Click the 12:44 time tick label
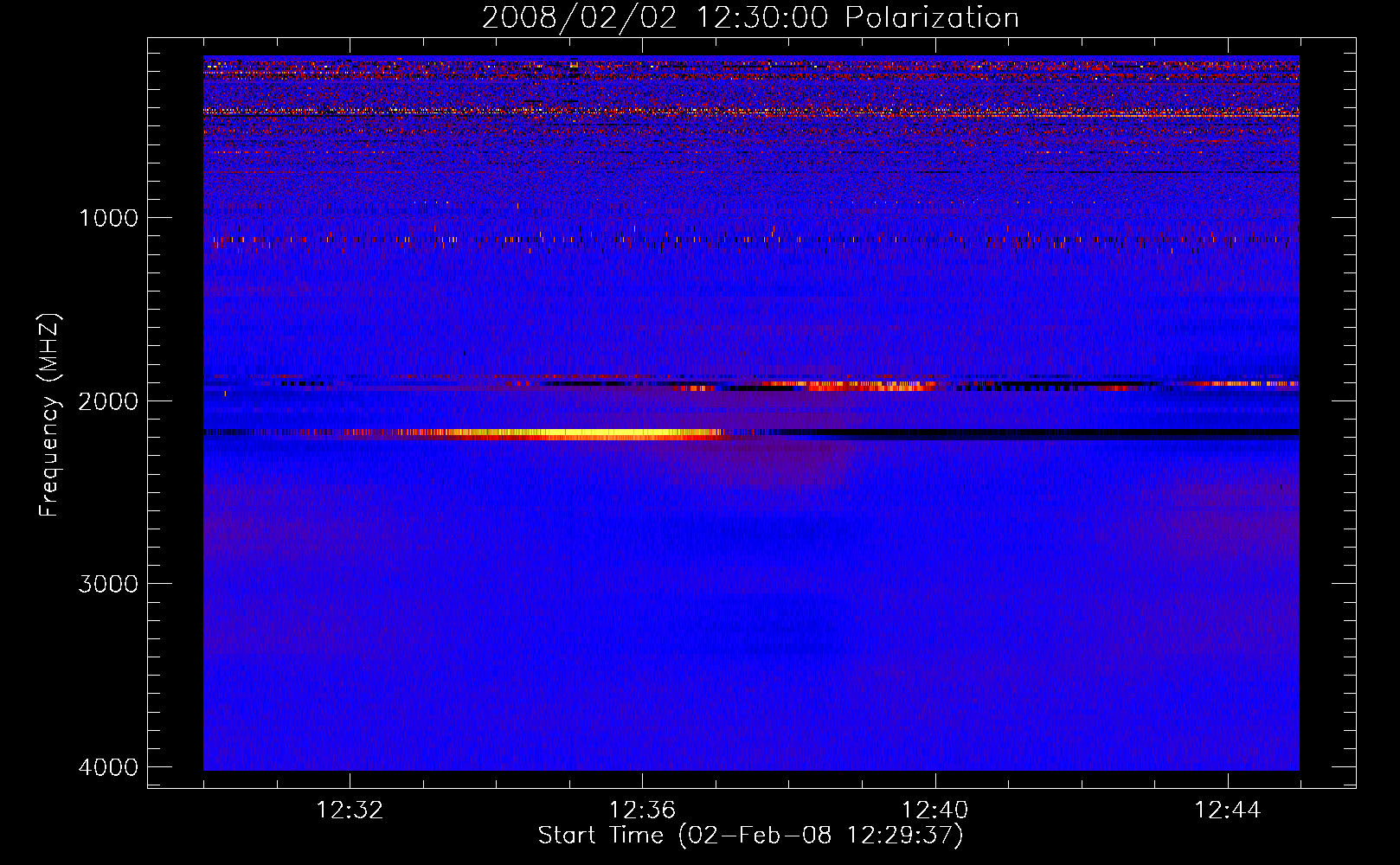Screen dimensions: 1400x865 tap(1227, 811)
